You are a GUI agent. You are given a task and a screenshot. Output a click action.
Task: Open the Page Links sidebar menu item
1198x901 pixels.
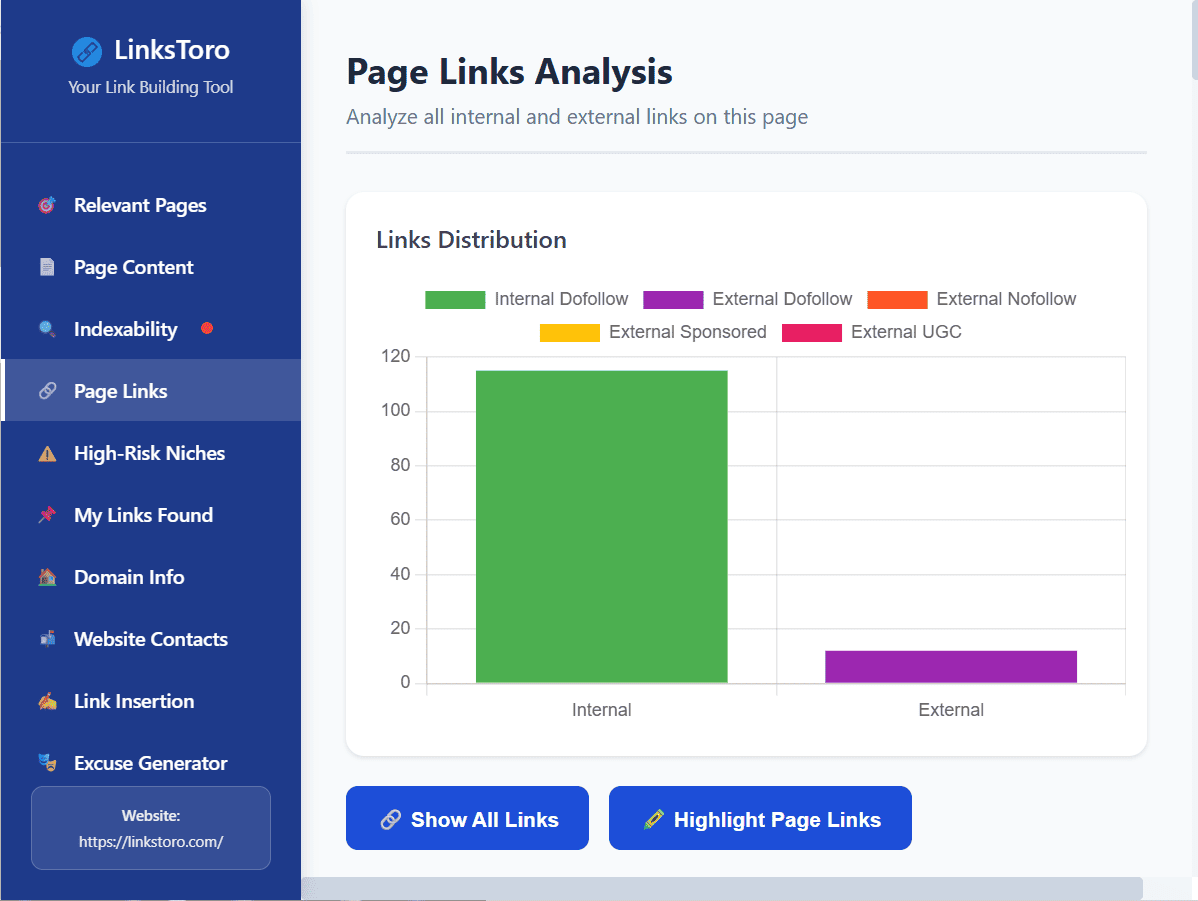(120, 391)
